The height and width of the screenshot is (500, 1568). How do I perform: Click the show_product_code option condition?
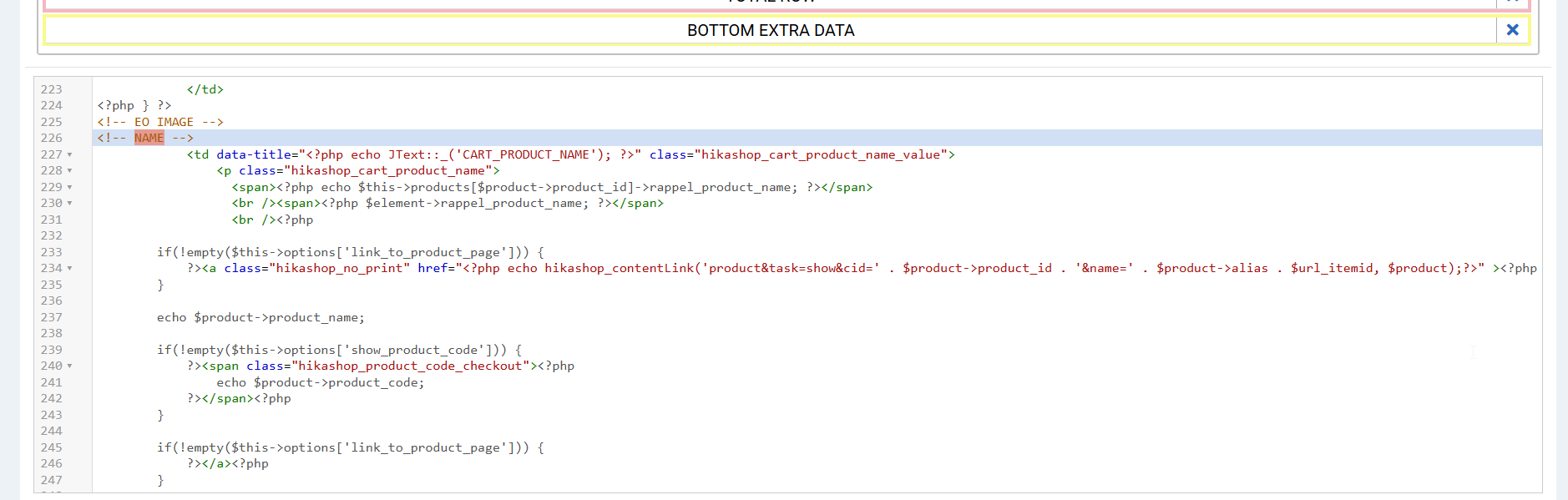click(x=413, y=350)
